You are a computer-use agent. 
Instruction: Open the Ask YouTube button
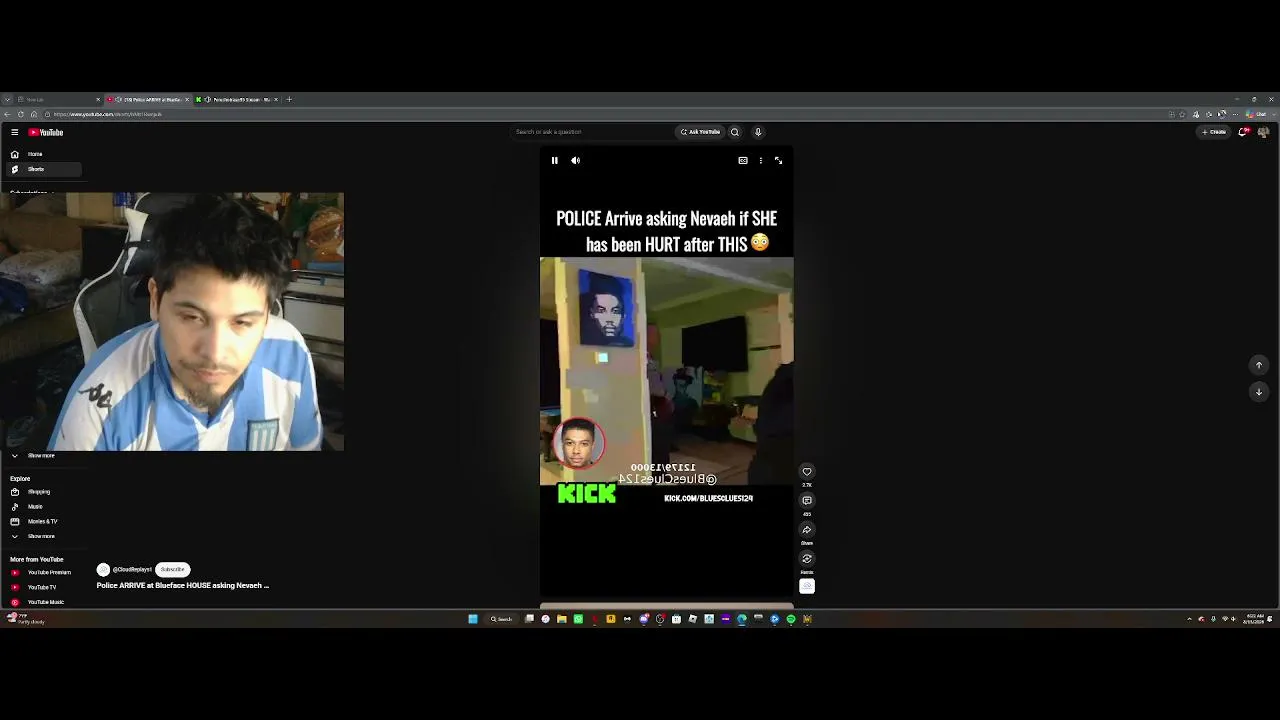[x=700, y=132]
